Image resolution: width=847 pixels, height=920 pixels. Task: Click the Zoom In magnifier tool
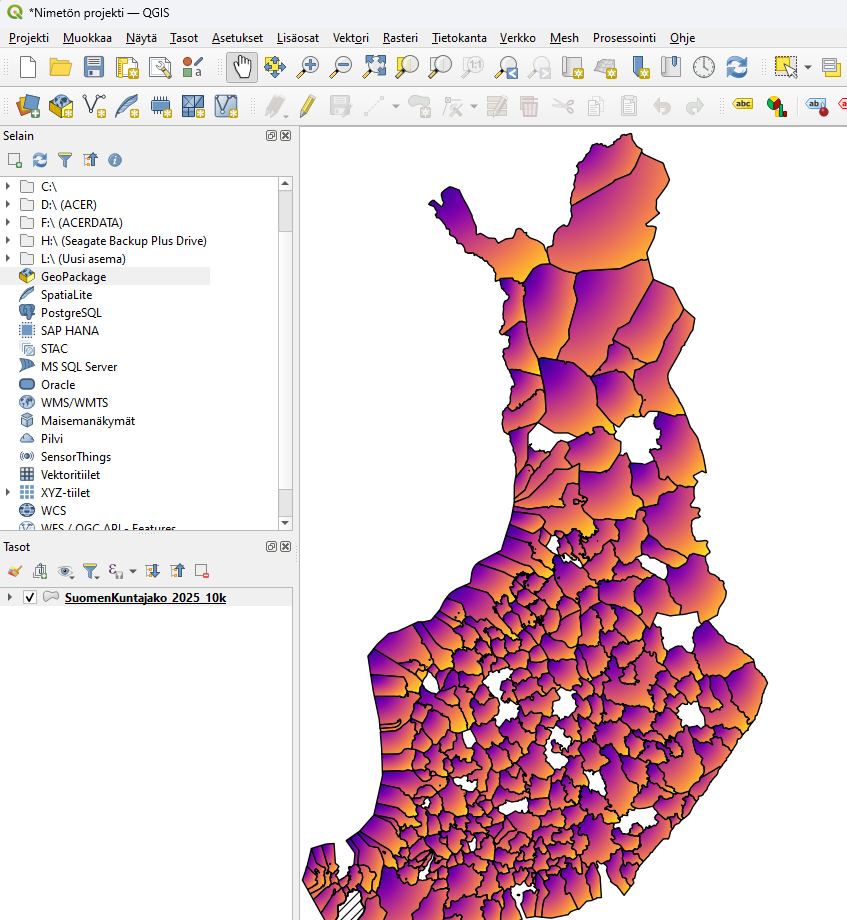308,67
